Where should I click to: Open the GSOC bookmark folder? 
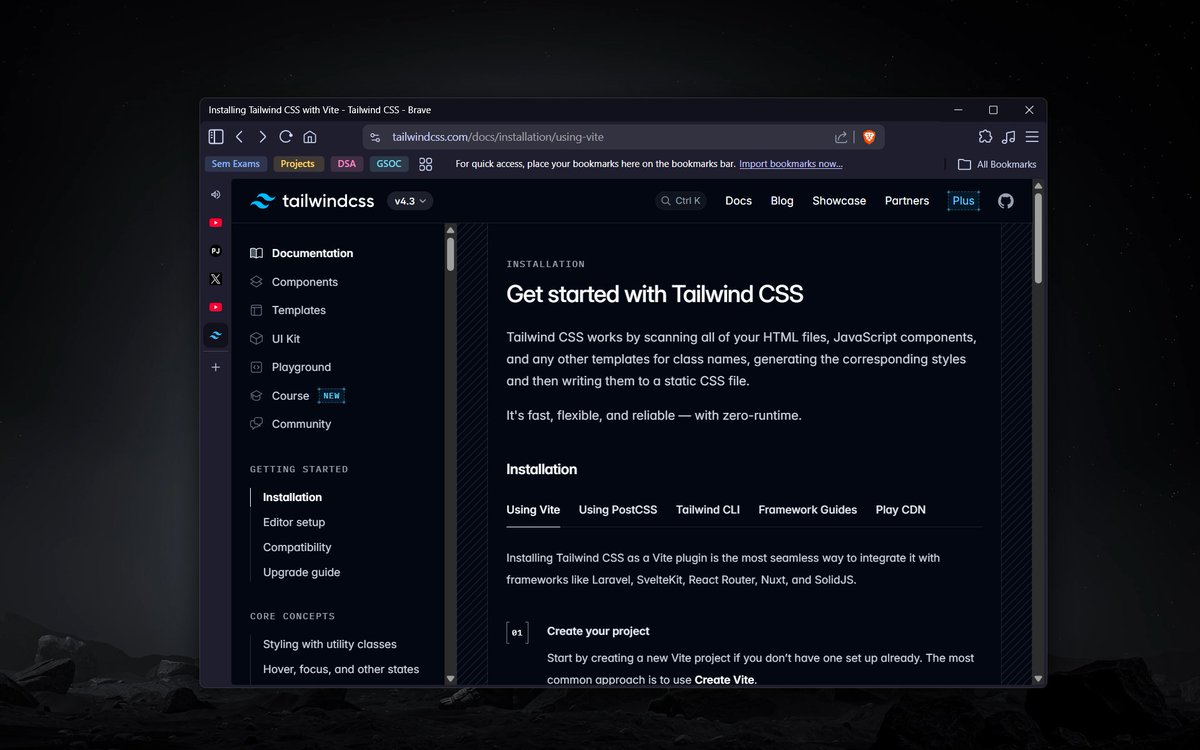(389, 164)
